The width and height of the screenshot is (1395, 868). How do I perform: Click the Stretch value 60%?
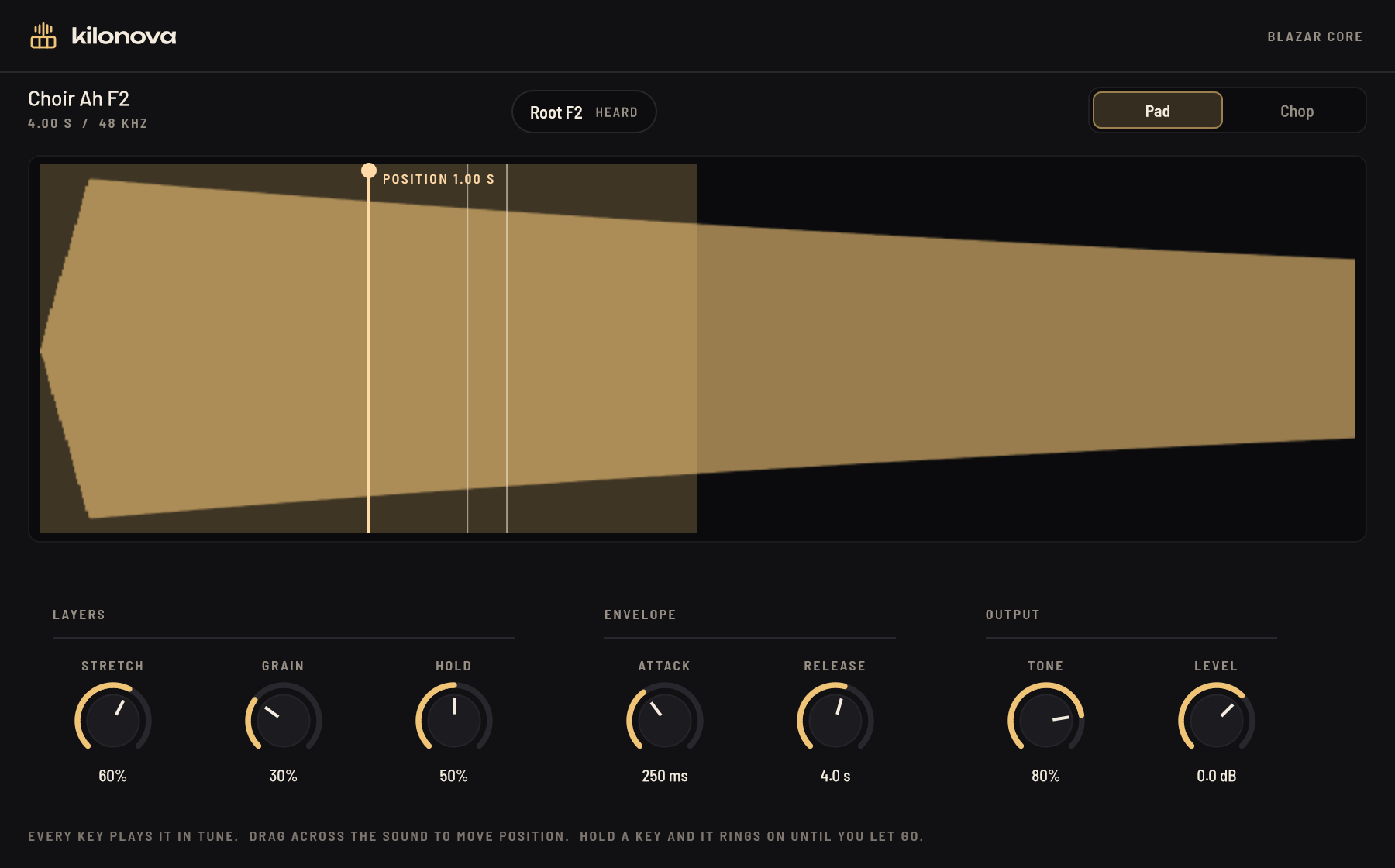point(112,776)
